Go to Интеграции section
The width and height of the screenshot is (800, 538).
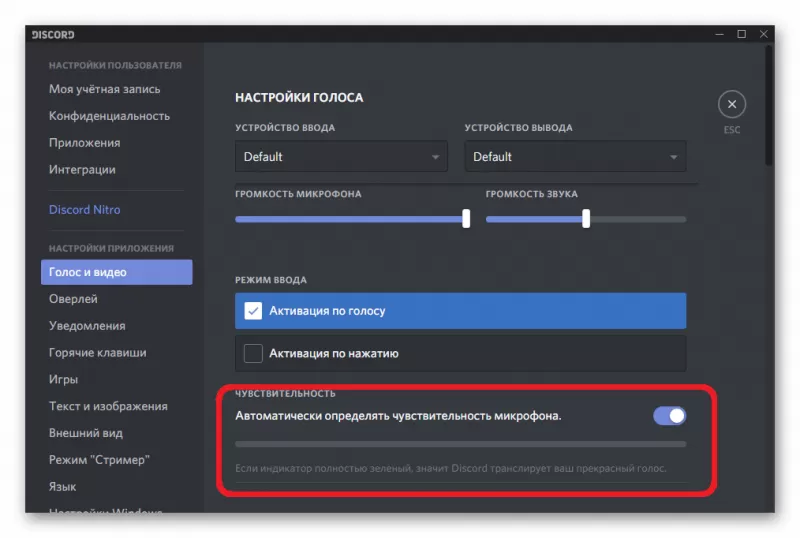pyautogui.click(x=82, y=169)
